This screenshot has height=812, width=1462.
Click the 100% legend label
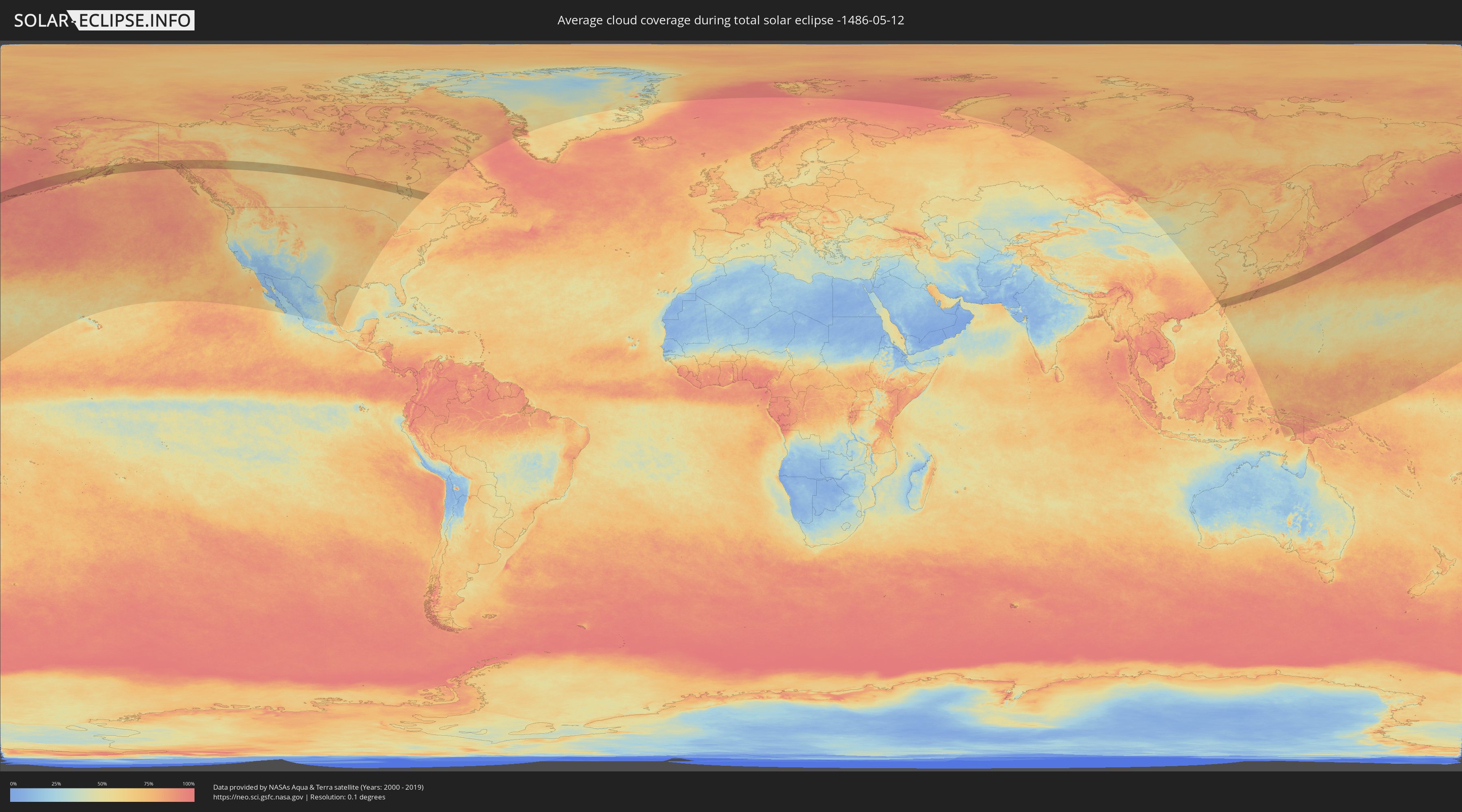(x=188, y=784)
